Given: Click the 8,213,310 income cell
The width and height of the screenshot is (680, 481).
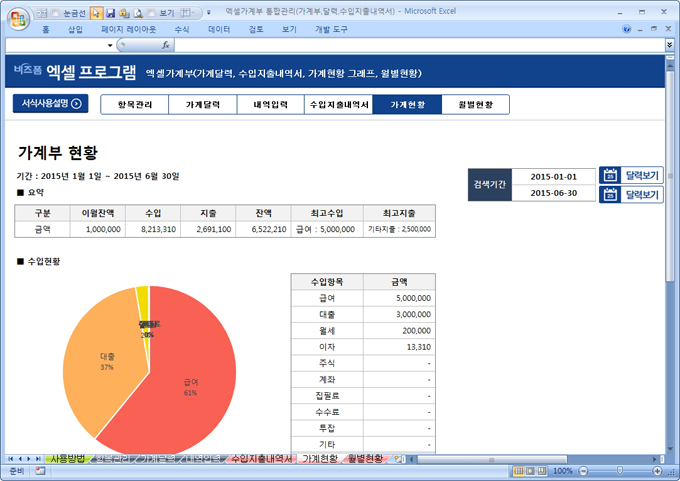Looking at the screenshot, I should pyautogui.click(x=153, y=229).
